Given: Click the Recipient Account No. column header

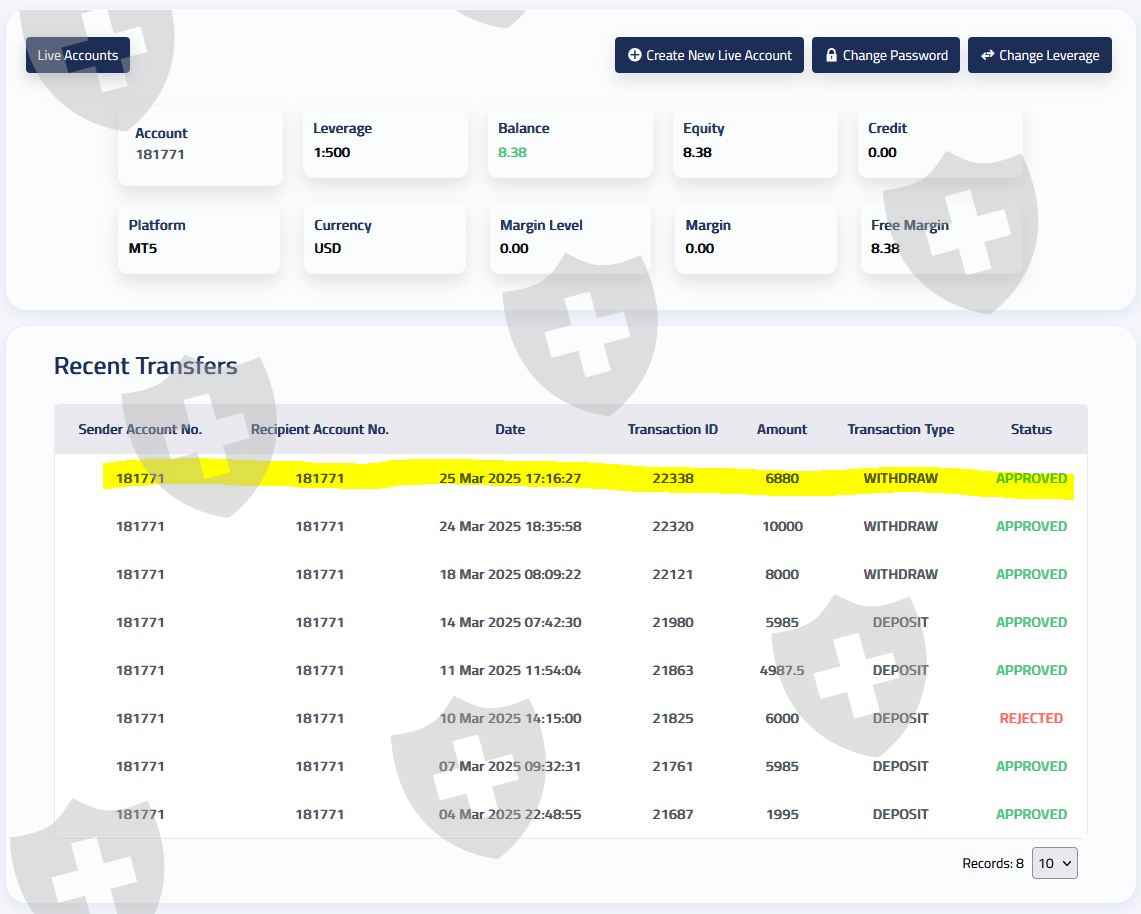Looking at the screenshot, I should [319, 429].
